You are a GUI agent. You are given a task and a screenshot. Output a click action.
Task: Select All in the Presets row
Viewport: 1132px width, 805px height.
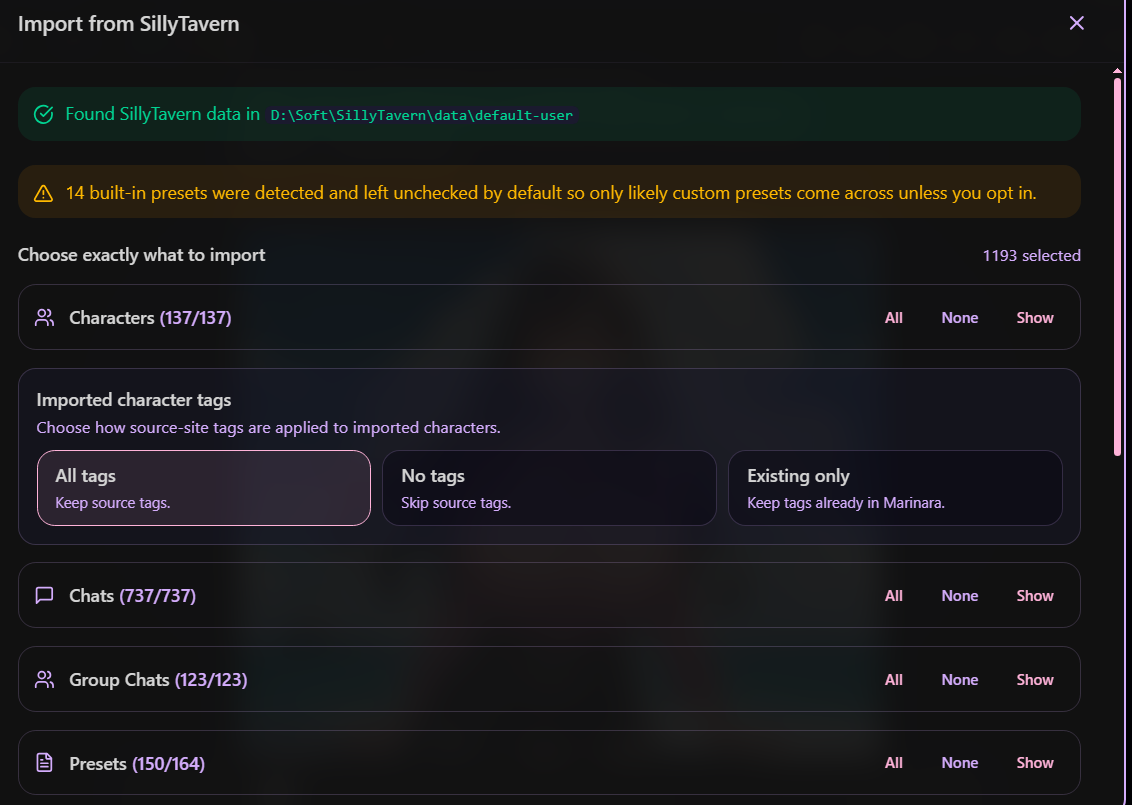tap(894, 762)
